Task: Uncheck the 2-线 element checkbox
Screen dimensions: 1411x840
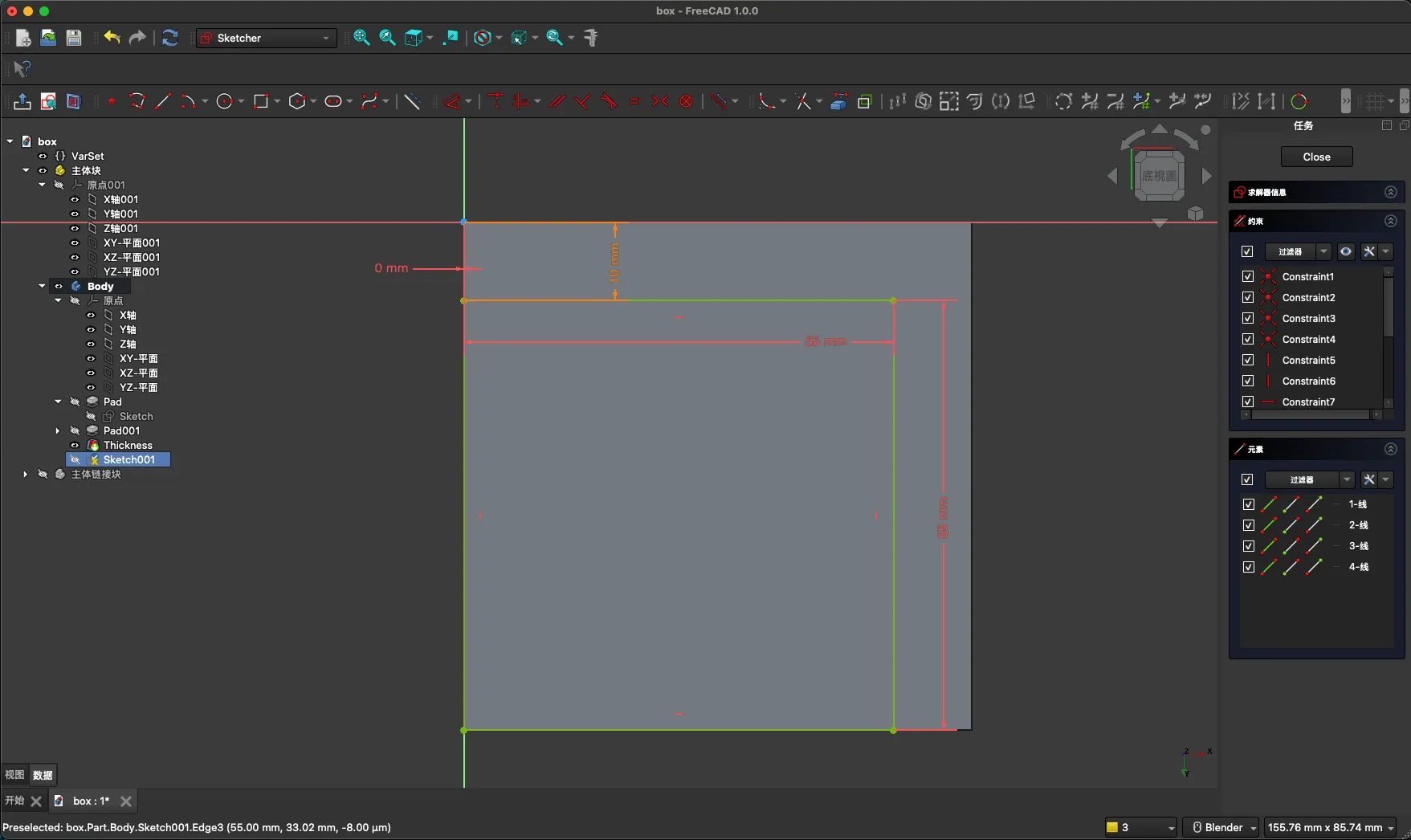Action: click(x=1247, y=525)
